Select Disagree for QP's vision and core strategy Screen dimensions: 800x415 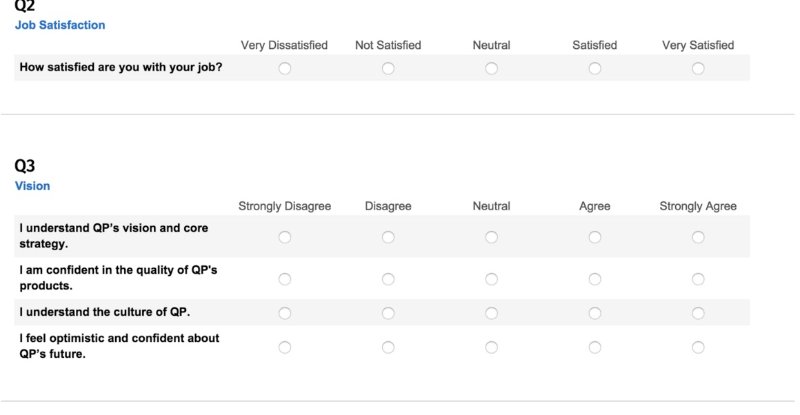pyautogui.click(x=388, y=237)
